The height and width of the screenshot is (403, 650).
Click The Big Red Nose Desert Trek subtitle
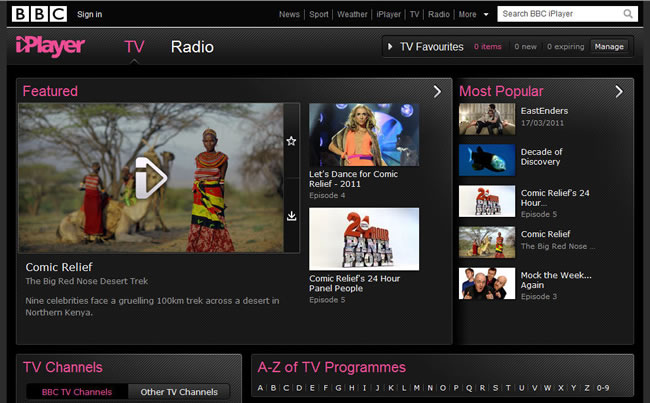click(x=87, y=281)
